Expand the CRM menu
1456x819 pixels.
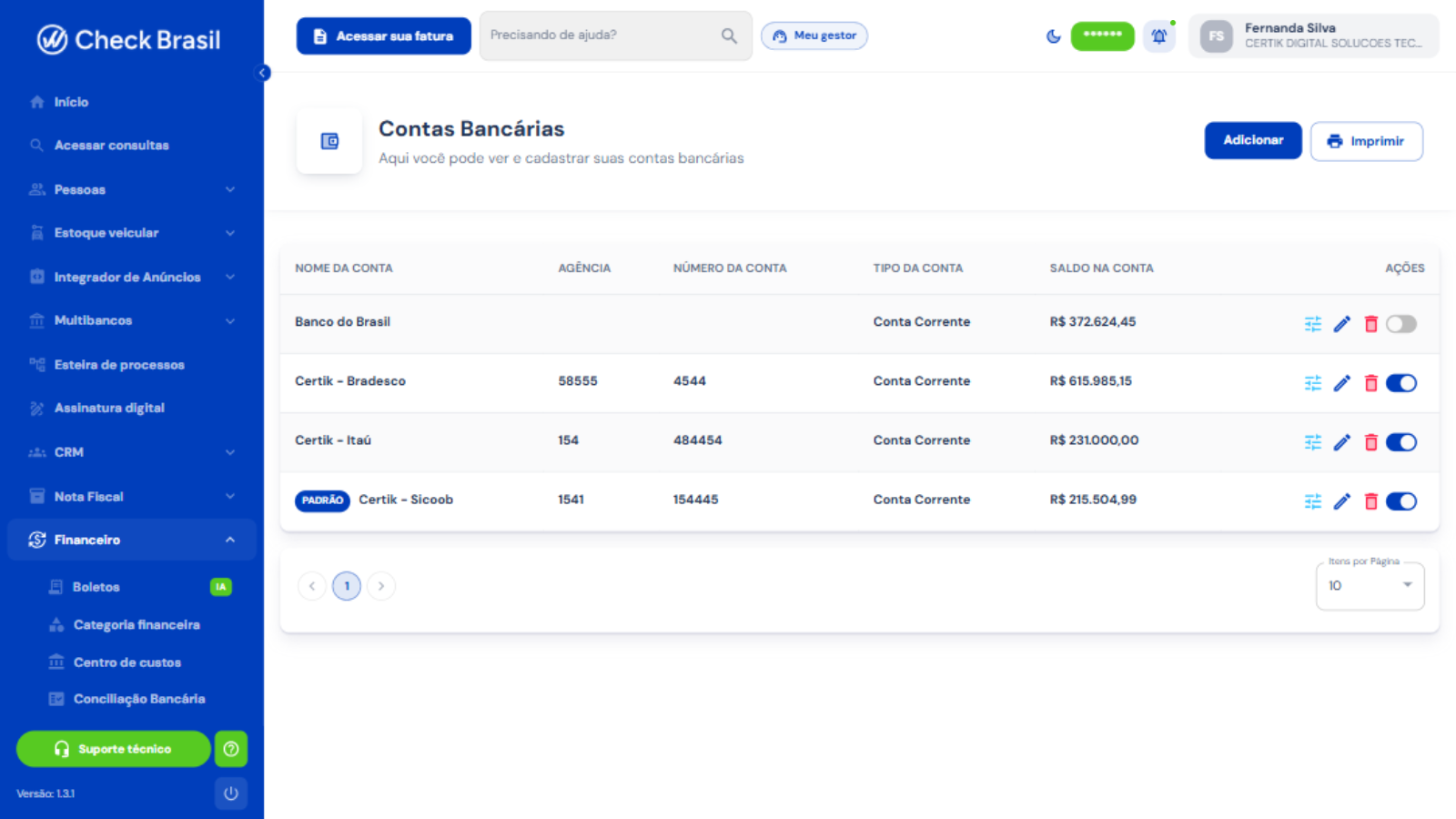point(132,452)
